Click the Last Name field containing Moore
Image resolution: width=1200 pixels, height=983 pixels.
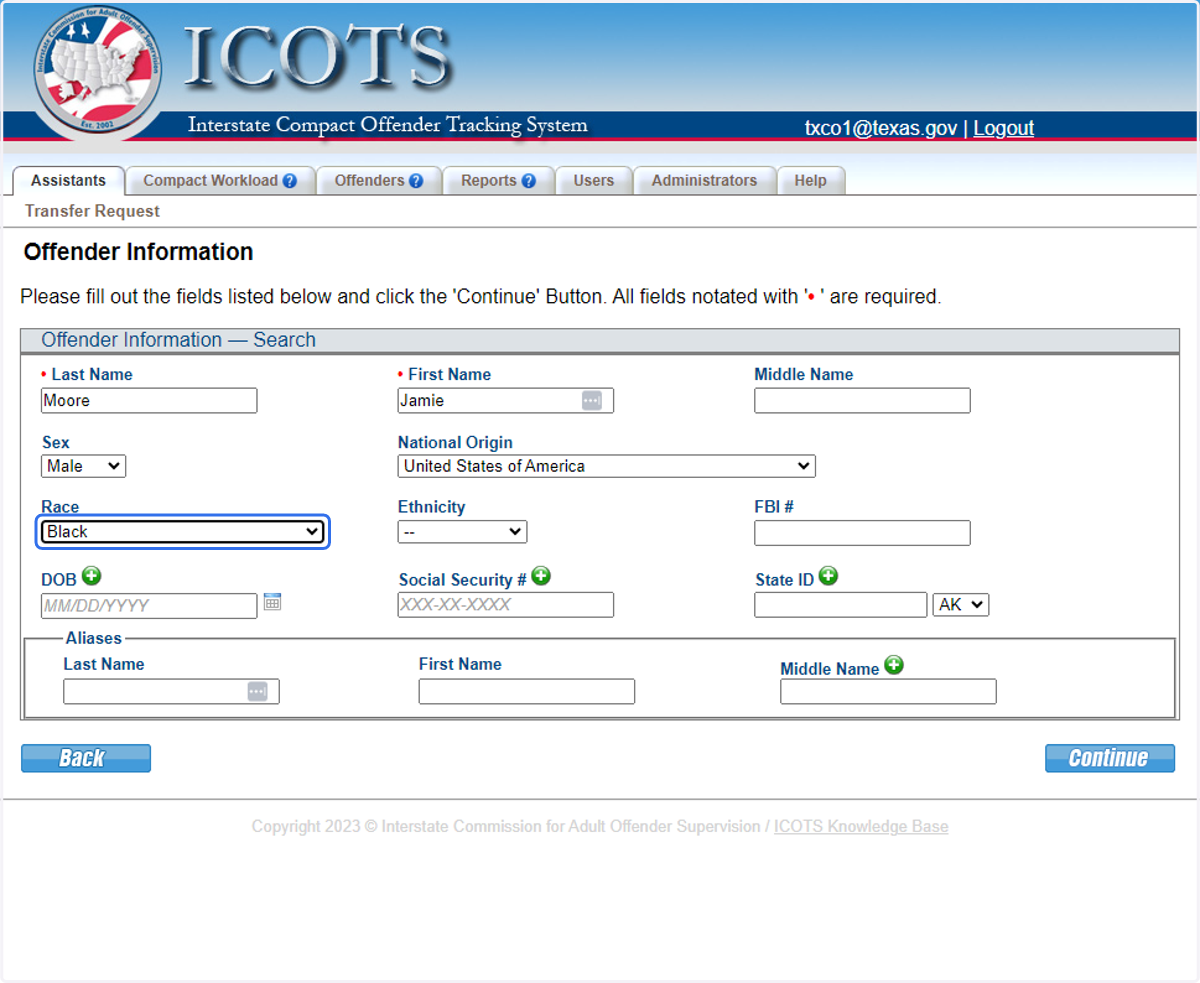pos(149,401)
